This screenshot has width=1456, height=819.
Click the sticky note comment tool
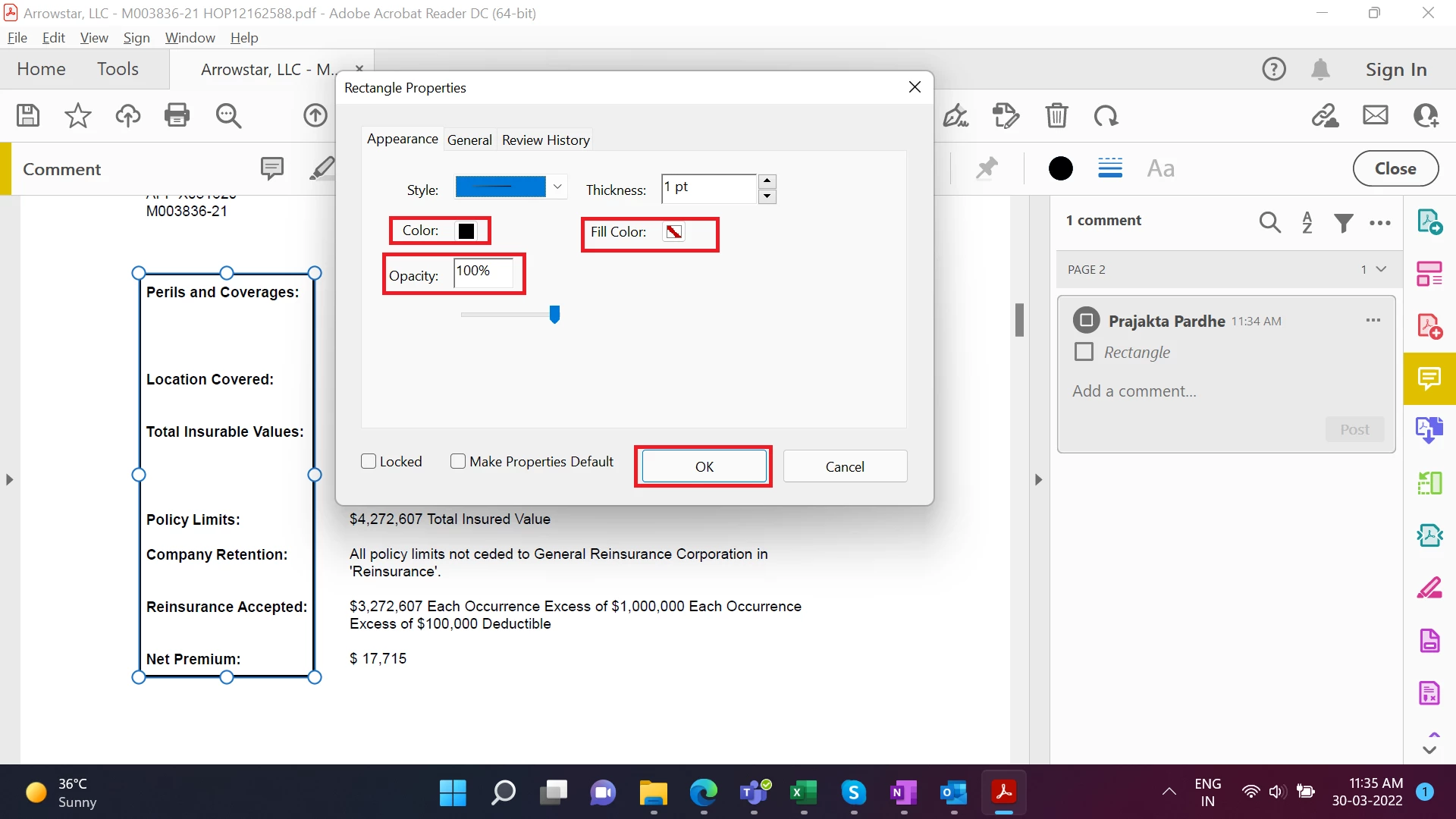(x=271, y=168)
